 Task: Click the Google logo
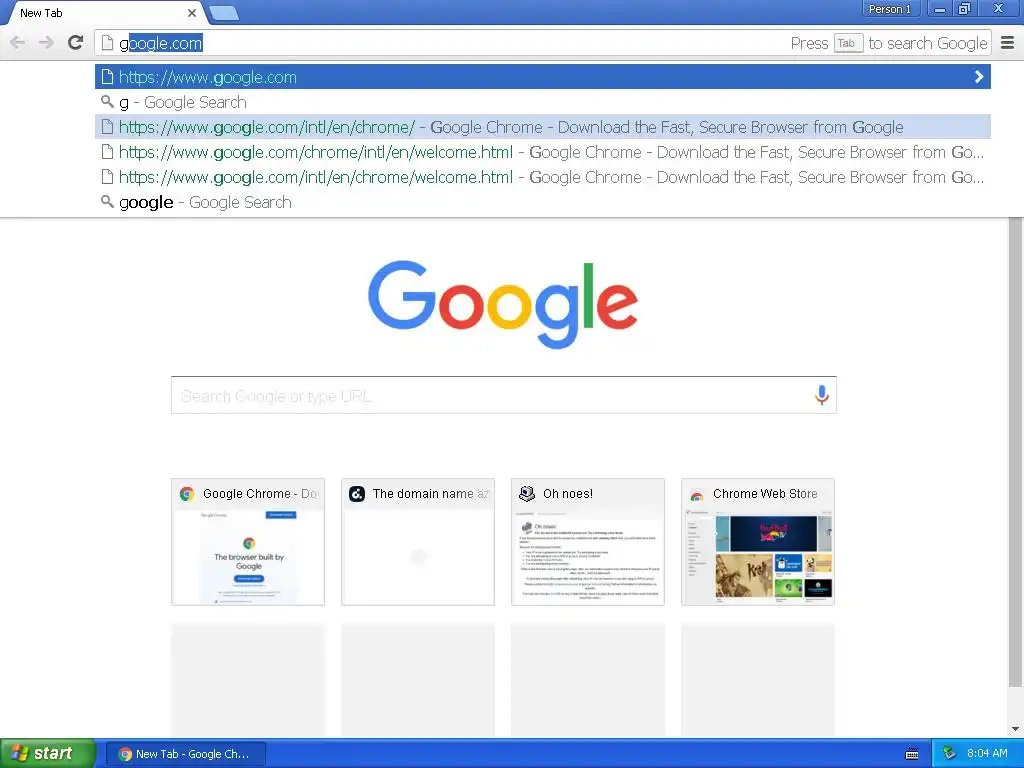503,304
